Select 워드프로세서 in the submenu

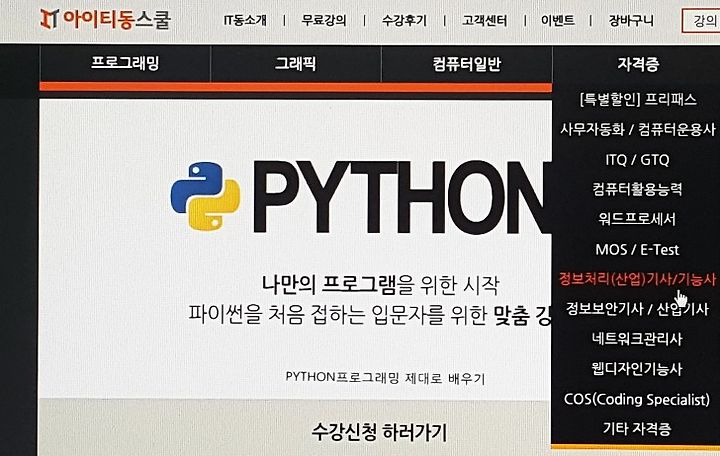tap(637, 219)
